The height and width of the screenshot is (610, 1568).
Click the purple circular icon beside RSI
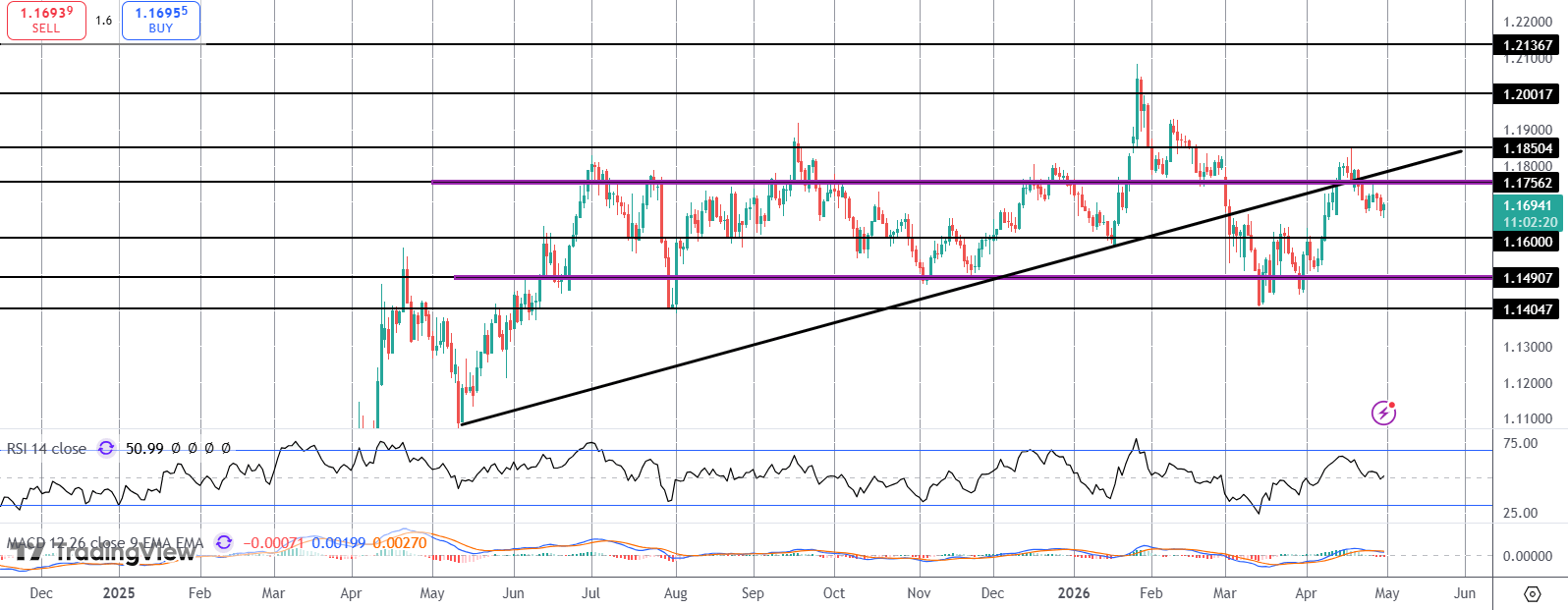[106, 448]
